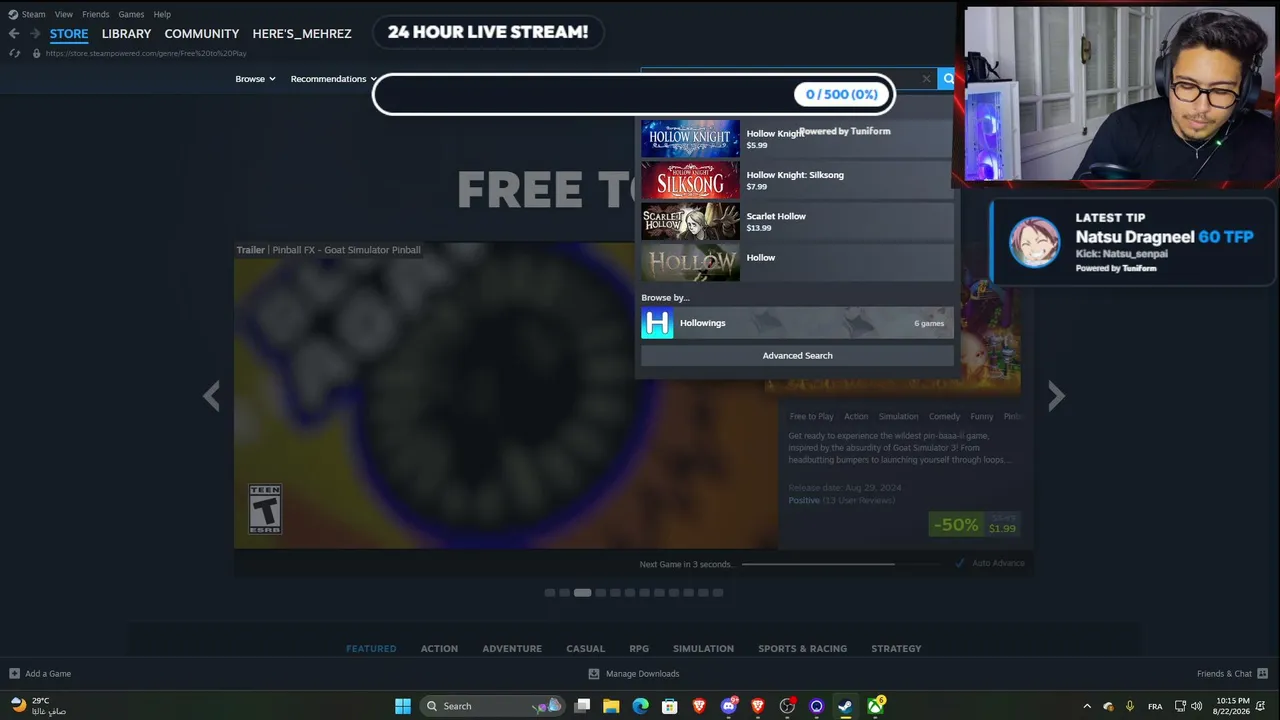The height and width of the screenshot is (720, 1280).
Task: Click the Manage Downloads icon
Action: pyautogui.click(x=594, y=674)
